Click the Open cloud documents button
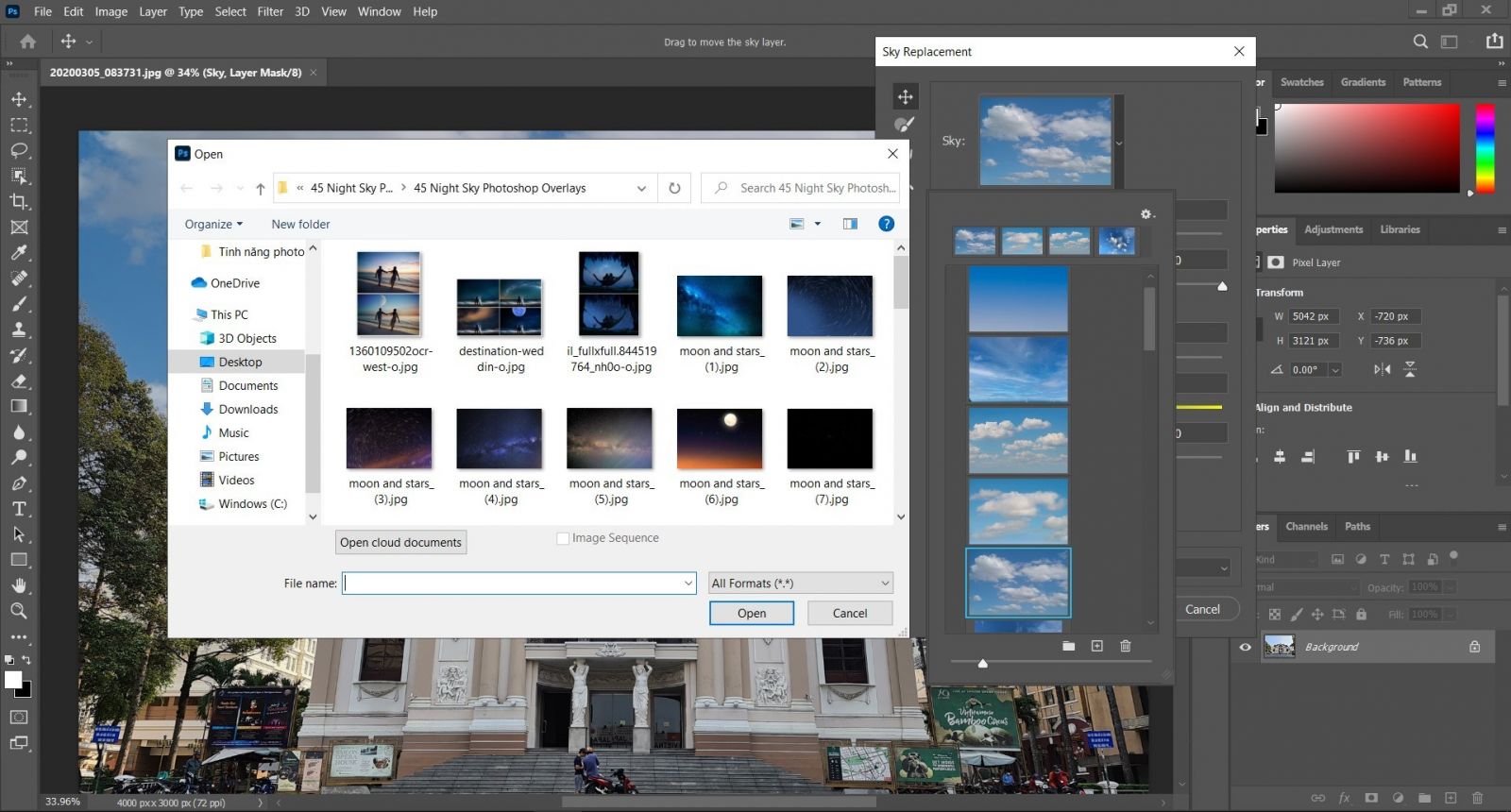 (x=400, y=542)
